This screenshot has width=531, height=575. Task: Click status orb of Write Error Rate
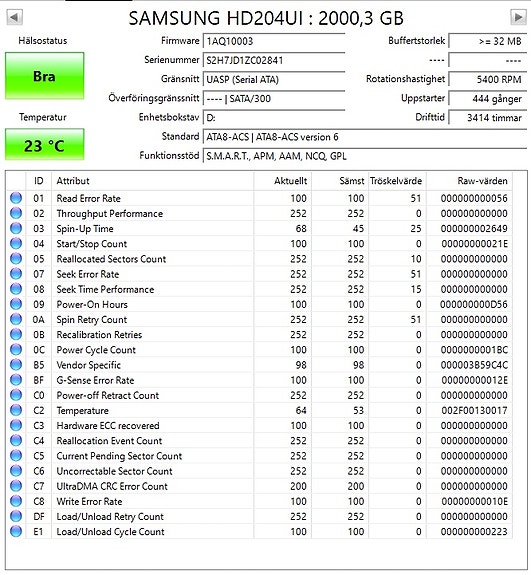tap(16, 501)
